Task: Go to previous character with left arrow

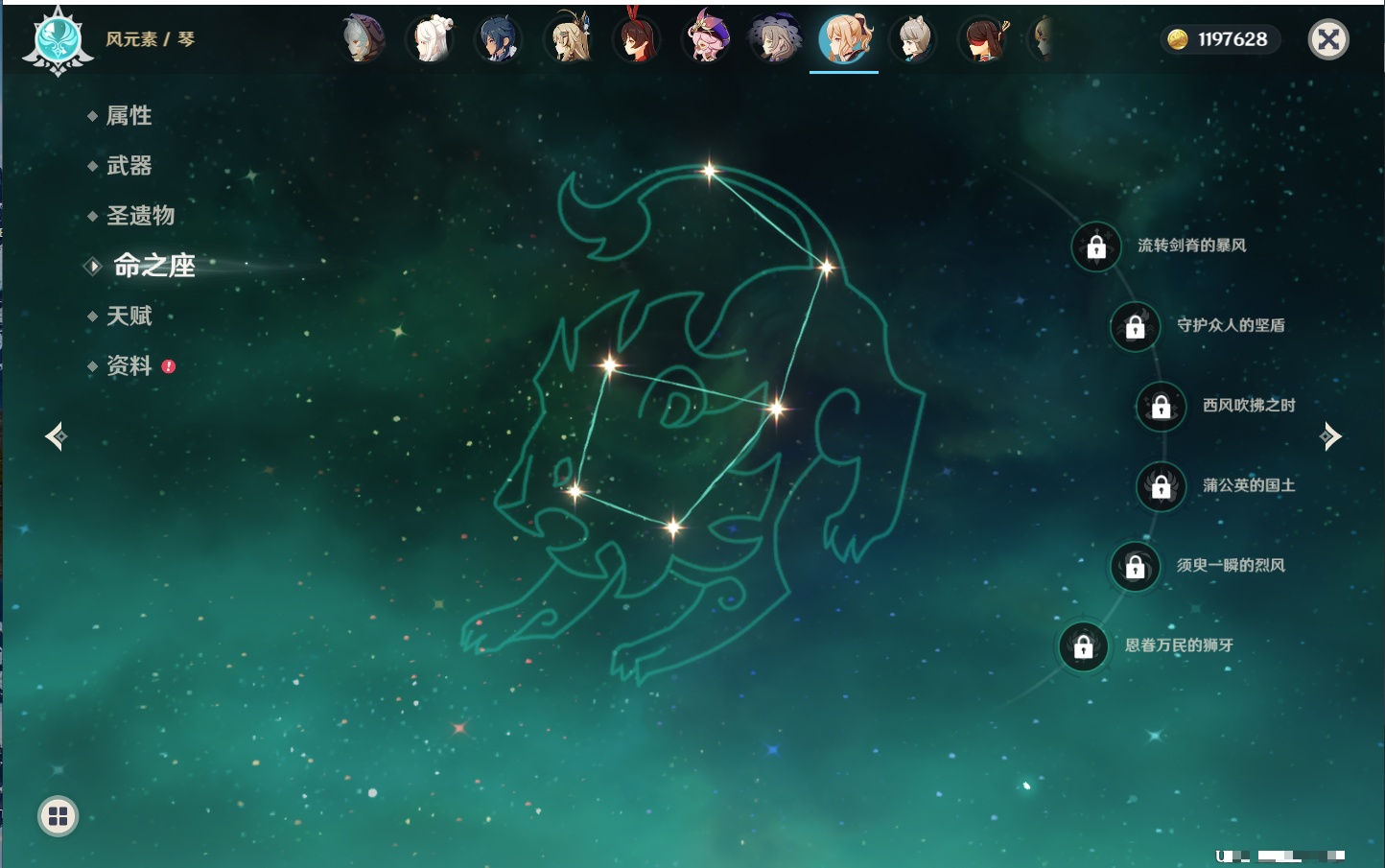Action: click(56, 436)
